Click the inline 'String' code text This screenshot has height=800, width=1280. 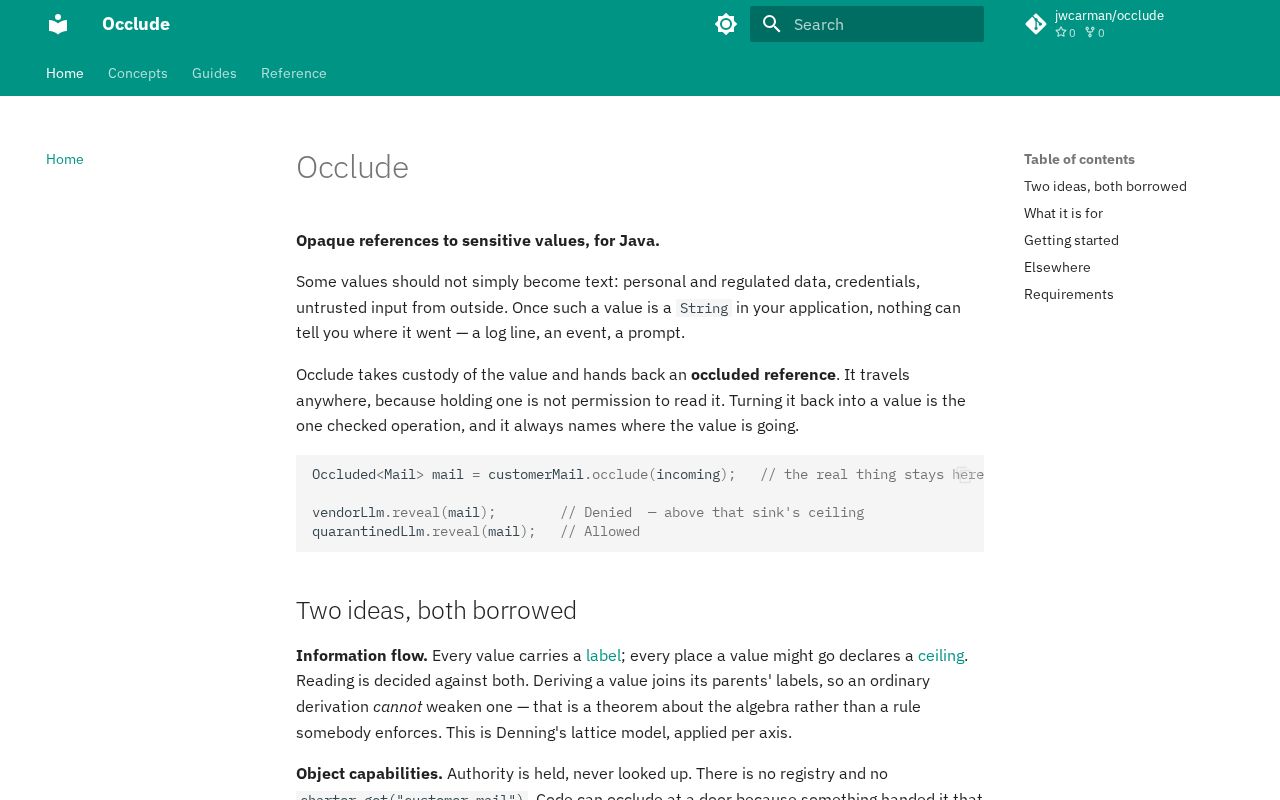click(x=704, y=308)
